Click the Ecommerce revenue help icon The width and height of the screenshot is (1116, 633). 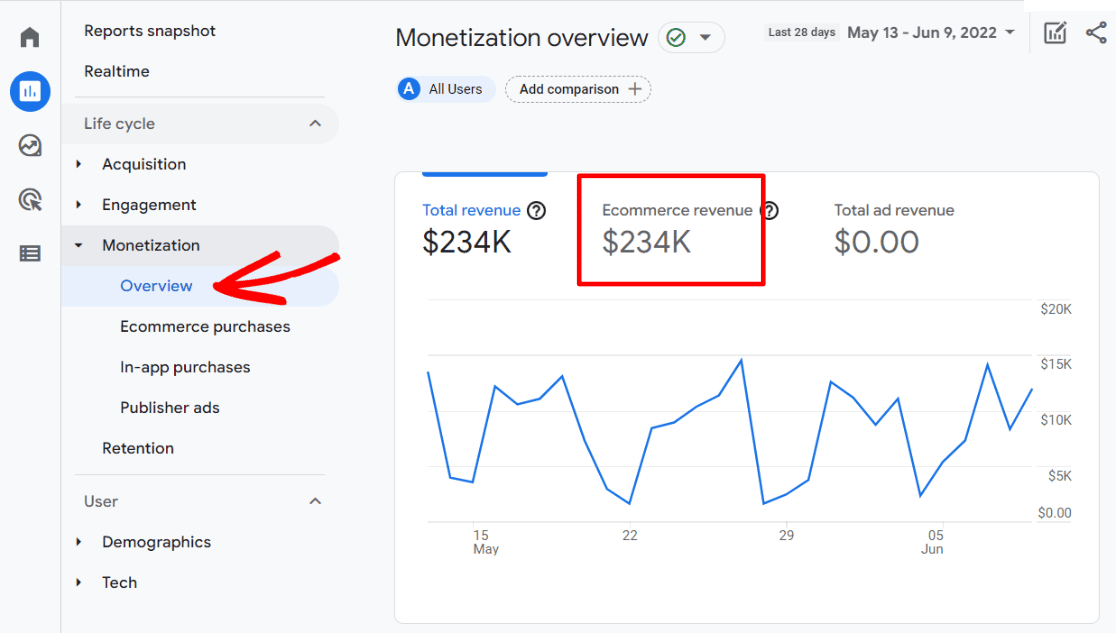click(769, 211)
